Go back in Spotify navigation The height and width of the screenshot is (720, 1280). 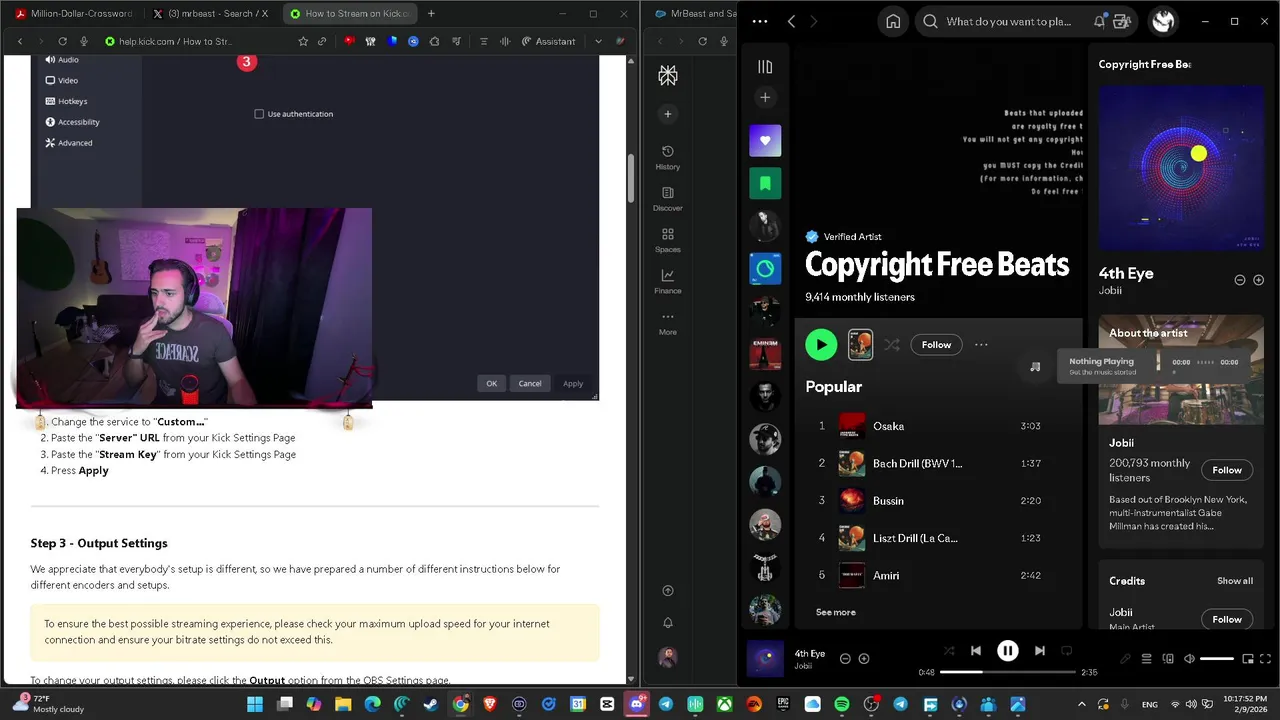click(791, 21)
